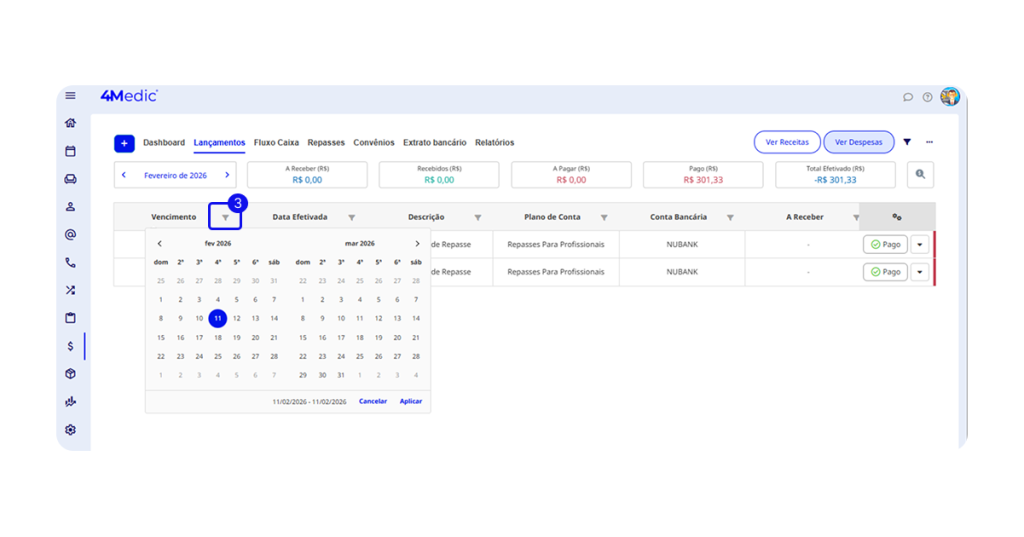Click Cancelar in the date picker
1024x537 pixels.
[x=373, y=401]
